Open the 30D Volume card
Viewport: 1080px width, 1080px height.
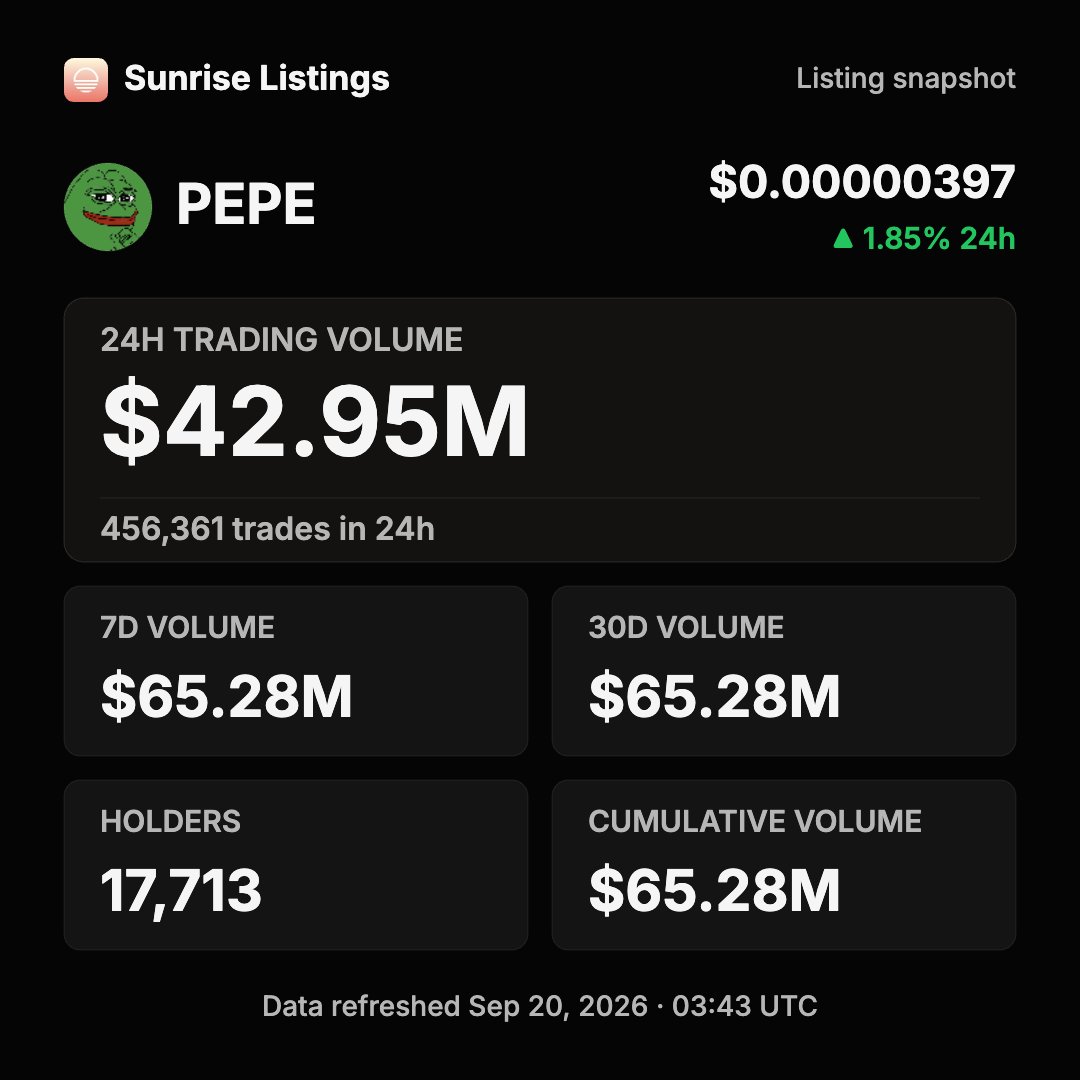[x=784, y=671]
